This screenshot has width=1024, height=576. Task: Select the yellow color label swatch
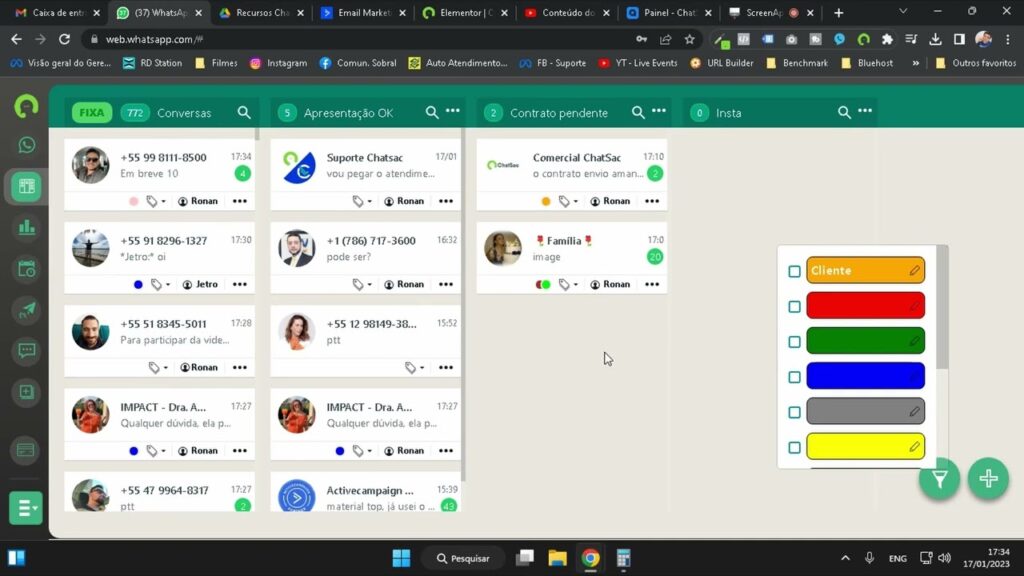coord(865,447)
